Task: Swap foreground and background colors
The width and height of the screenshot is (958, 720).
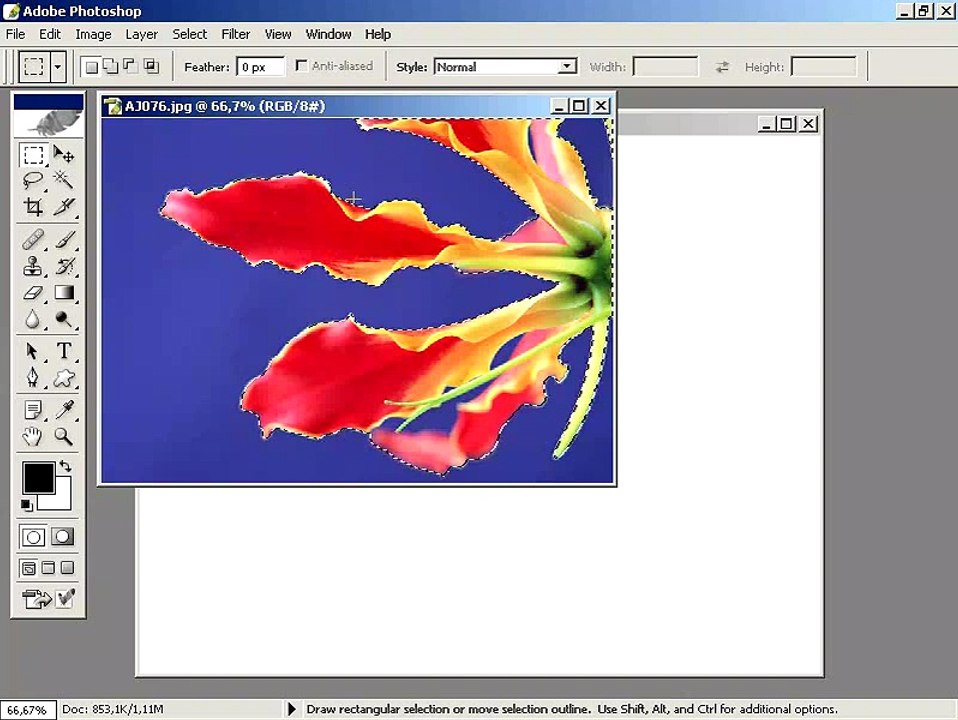Action: click(65, 466)
